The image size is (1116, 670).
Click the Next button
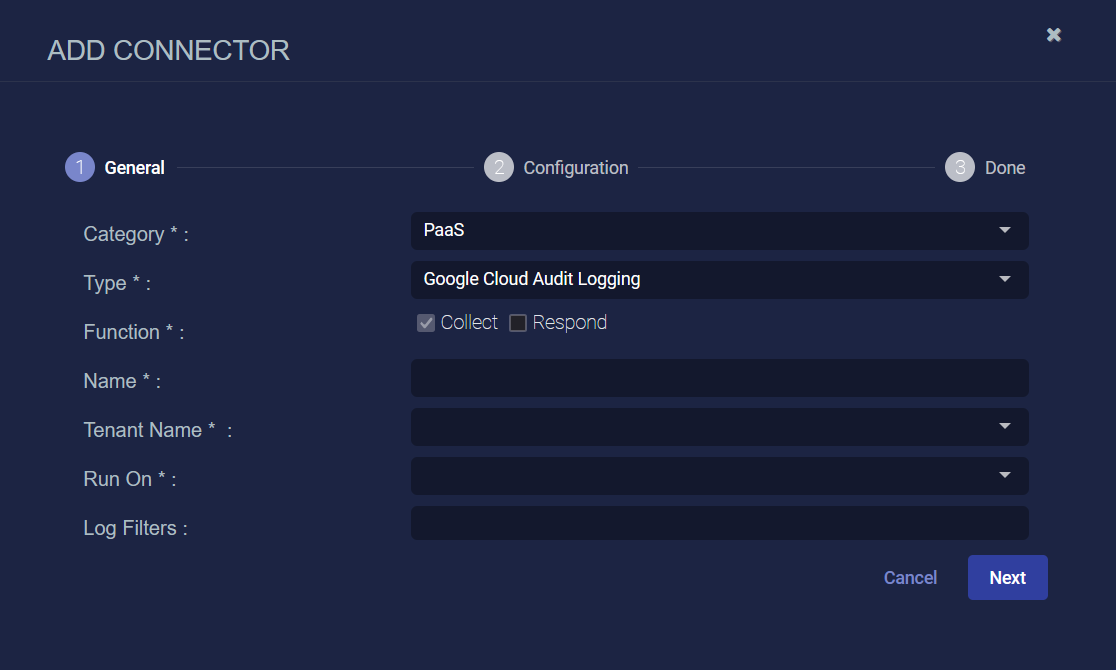(1007, 577)
